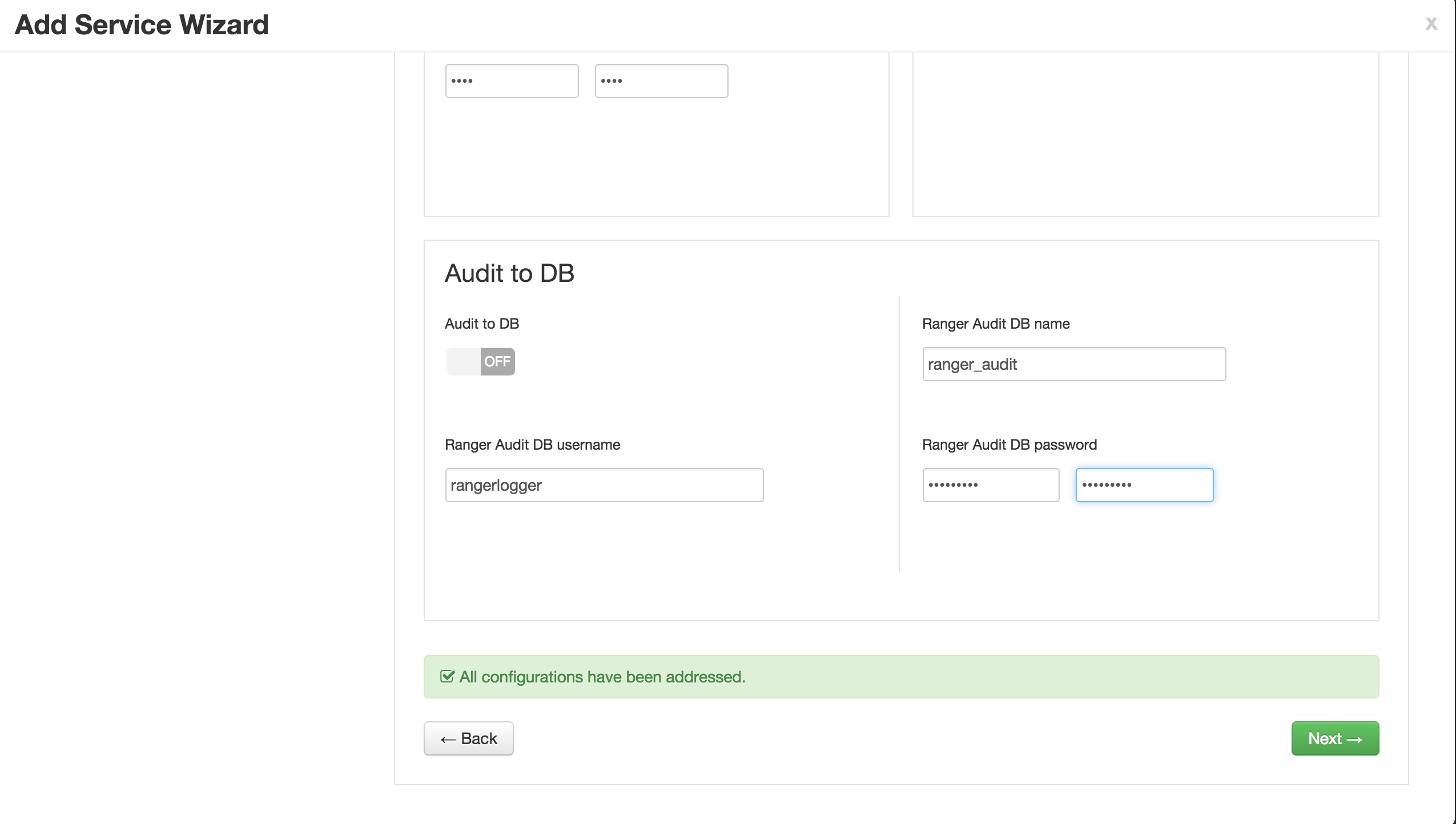Screen dimensions: 1456x824
Task: Click the upper-right four-dot retype password field
Action: point(661,81)
